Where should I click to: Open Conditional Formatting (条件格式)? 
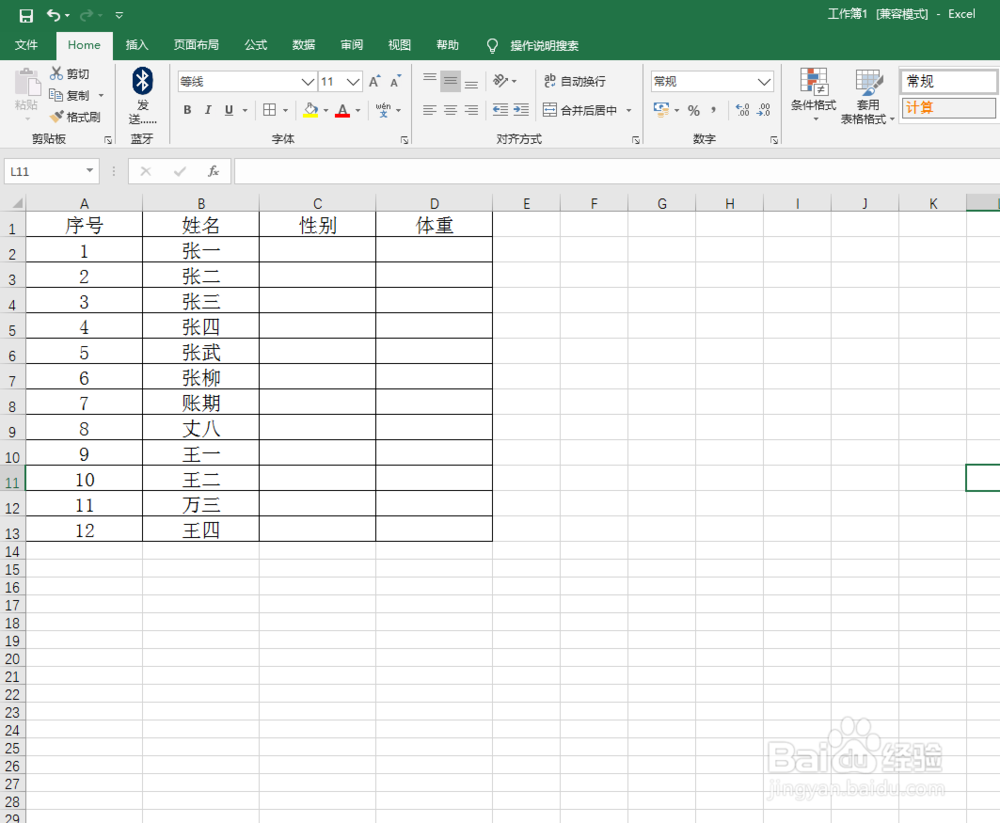click(x=814, y=94)
